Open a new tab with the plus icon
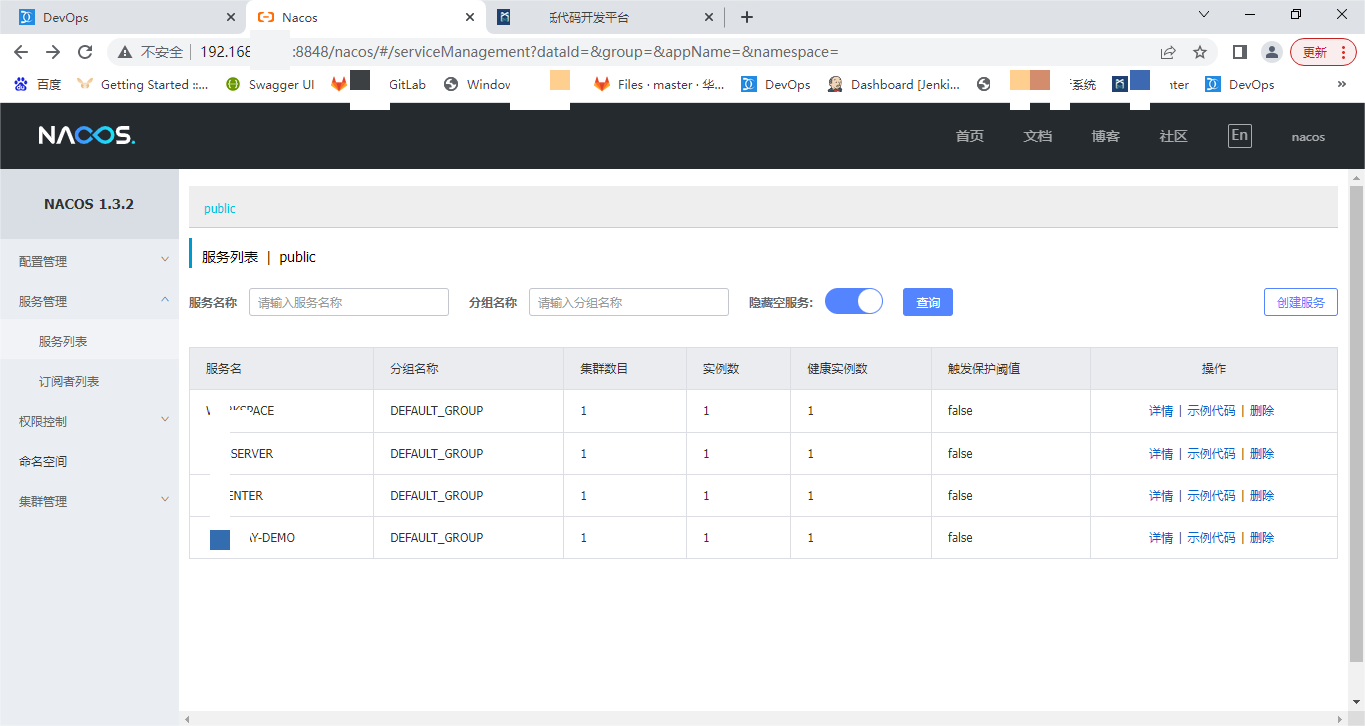Image resolution: width=1365 pixels, height=726 pixels. (746, 17)
